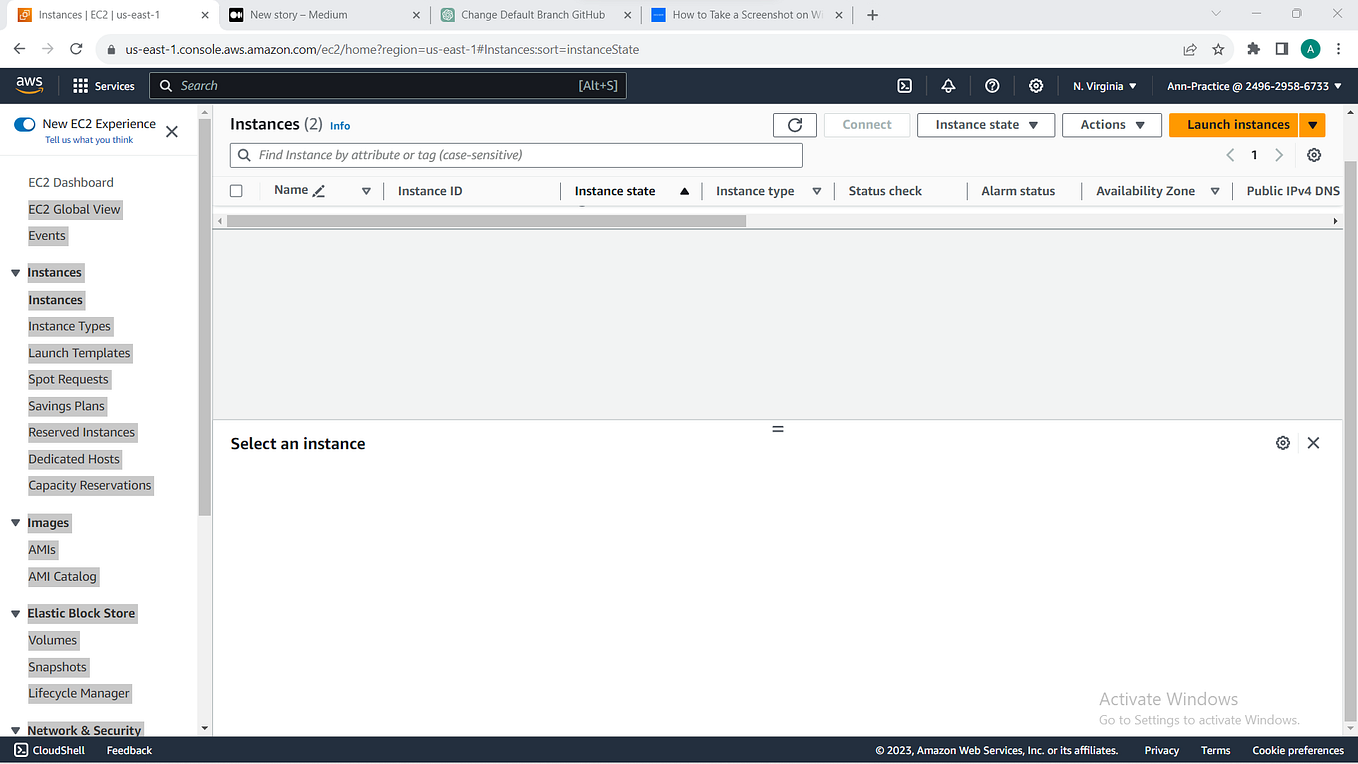This screenshot has width=1358, height=764.
Task: Navigate to AMIs in the sidebar
Action: (42, 549)
